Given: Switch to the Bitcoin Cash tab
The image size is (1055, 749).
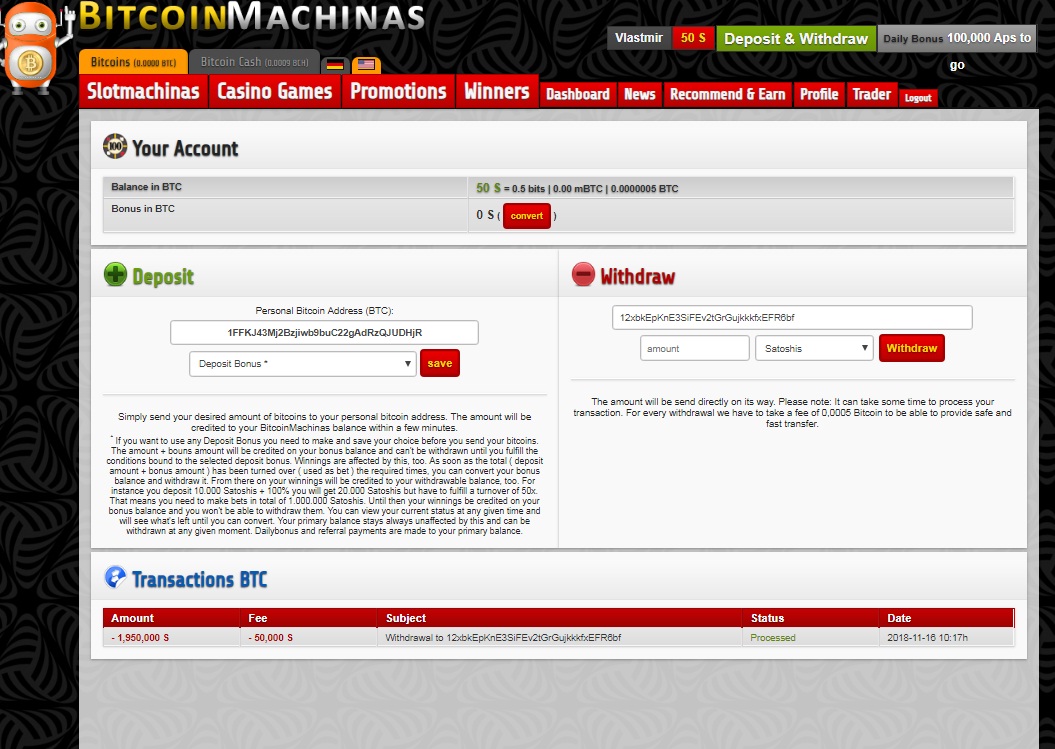Looking at the screenshot, I should click(x=254, y=62).
